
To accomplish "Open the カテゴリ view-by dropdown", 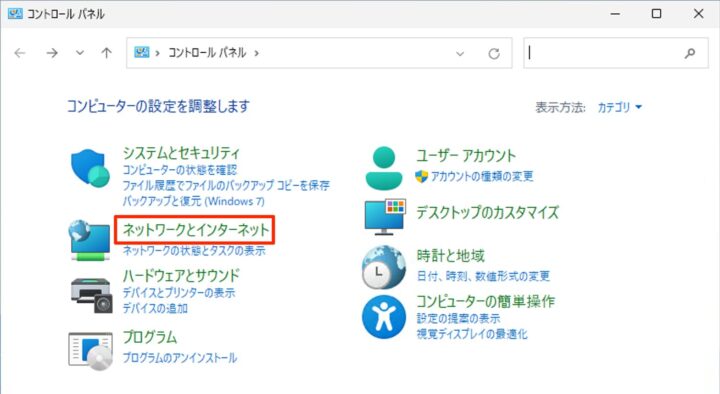I will point(619,107).
